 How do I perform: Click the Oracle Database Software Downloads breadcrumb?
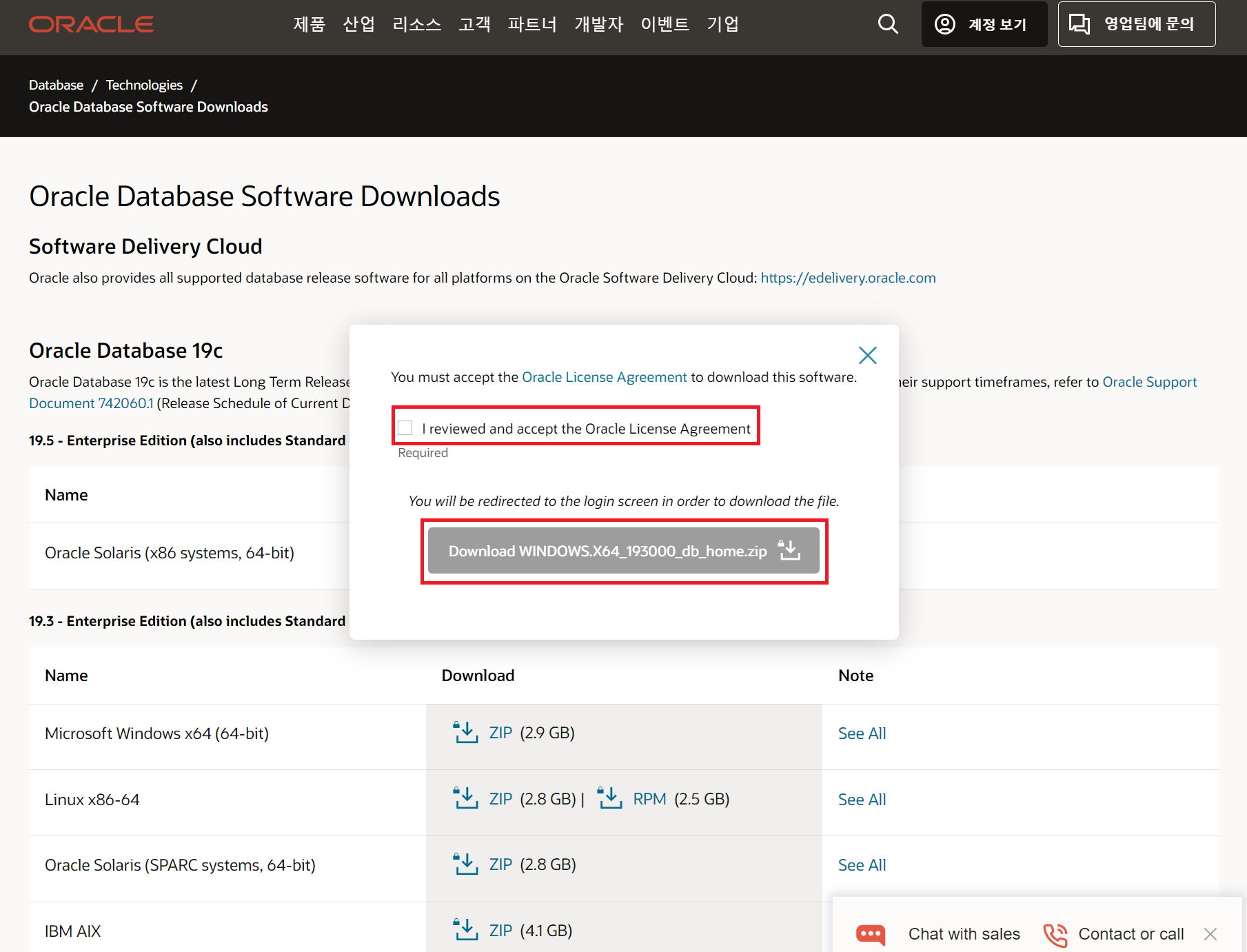click(x=148, y=107)
